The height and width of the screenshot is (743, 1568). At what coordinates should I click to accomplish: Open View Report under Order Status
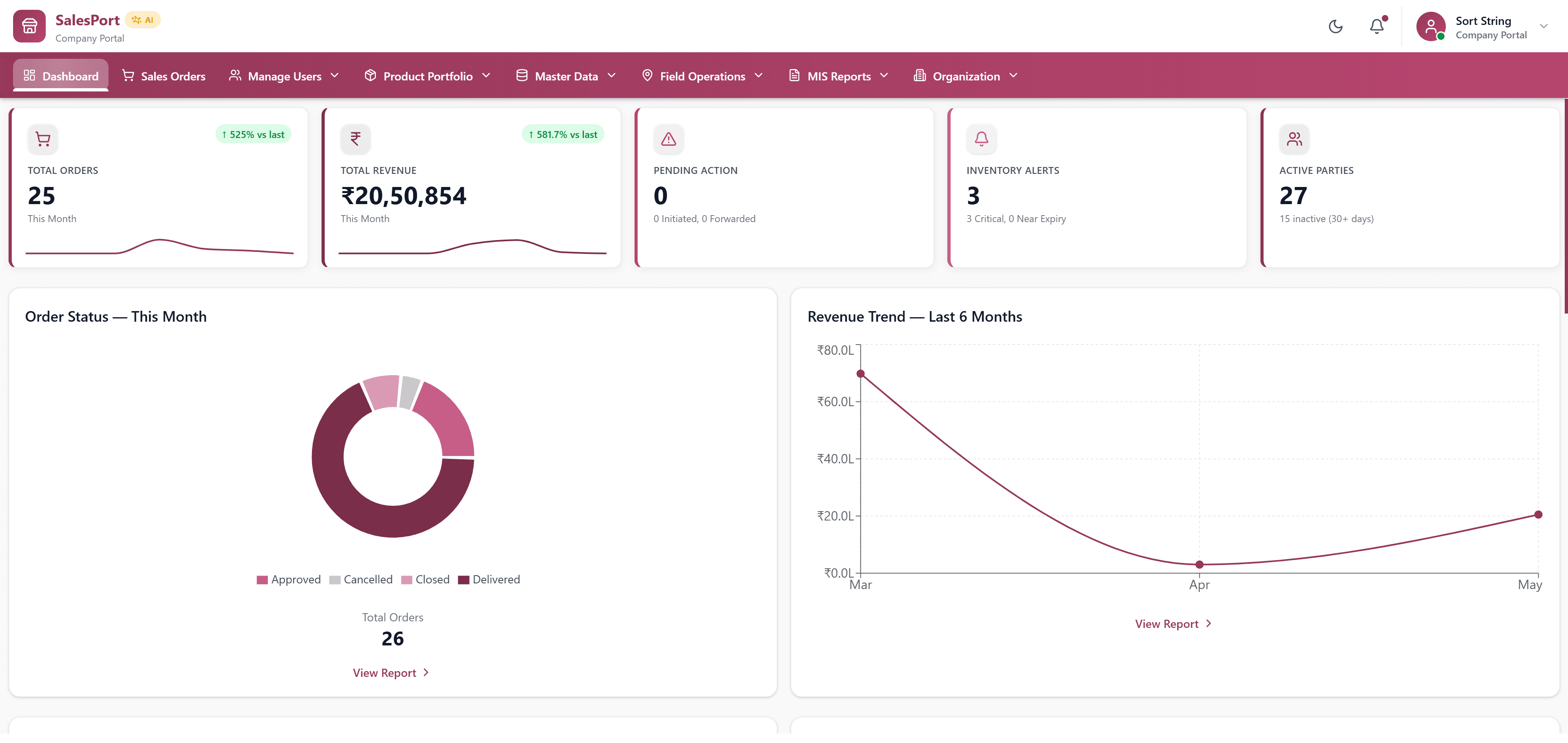point(392,674)
